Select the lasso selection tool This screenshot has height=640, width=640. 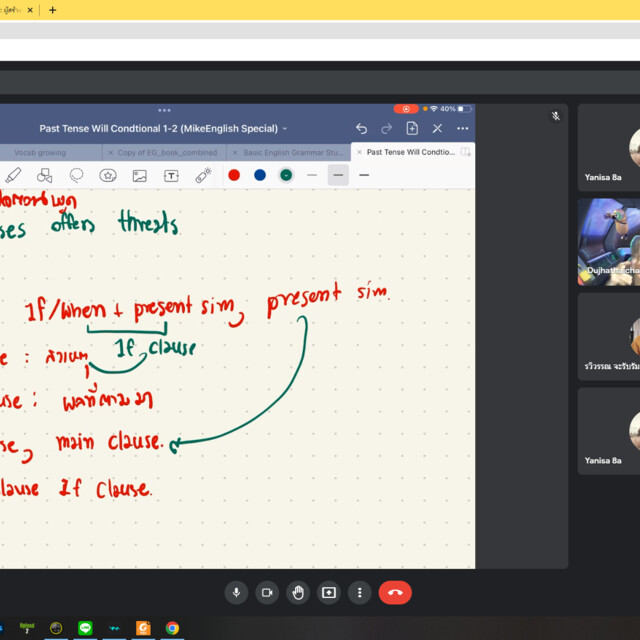click(76, 175)
